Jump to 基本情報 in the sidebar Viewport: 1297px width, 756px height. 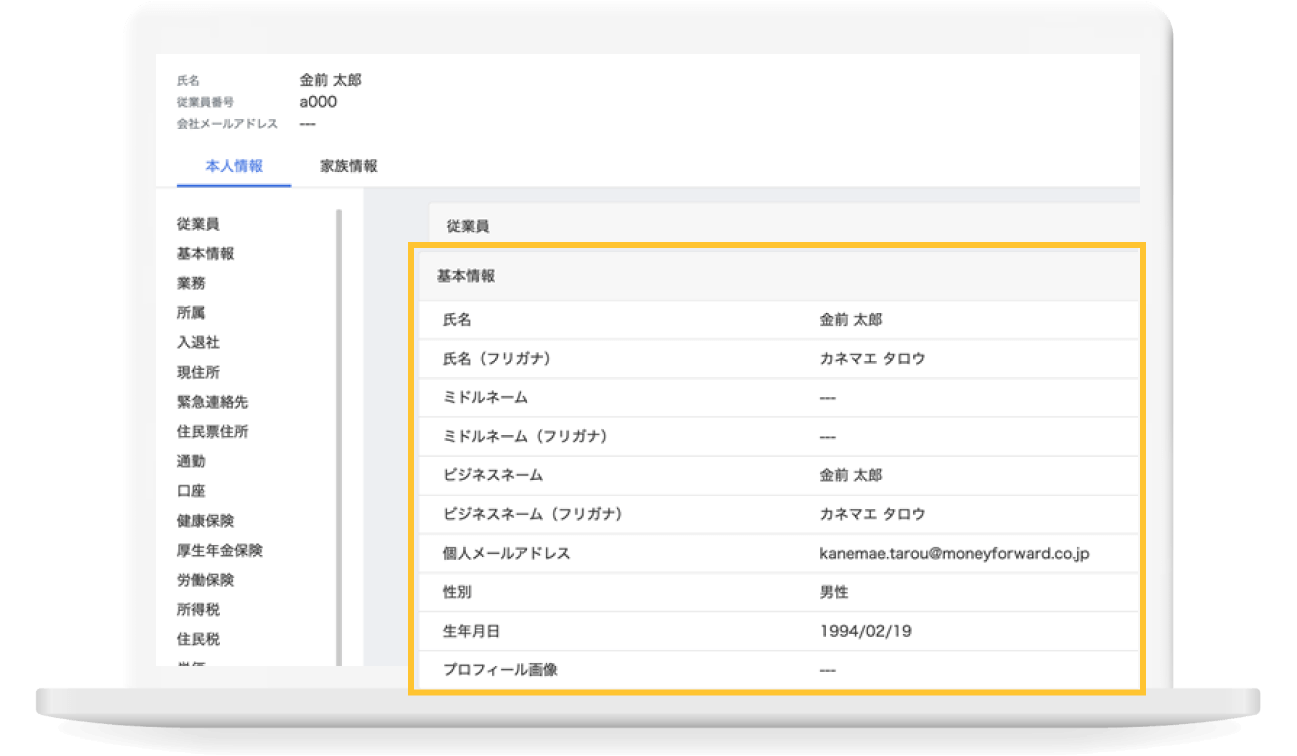click(205, 254)
